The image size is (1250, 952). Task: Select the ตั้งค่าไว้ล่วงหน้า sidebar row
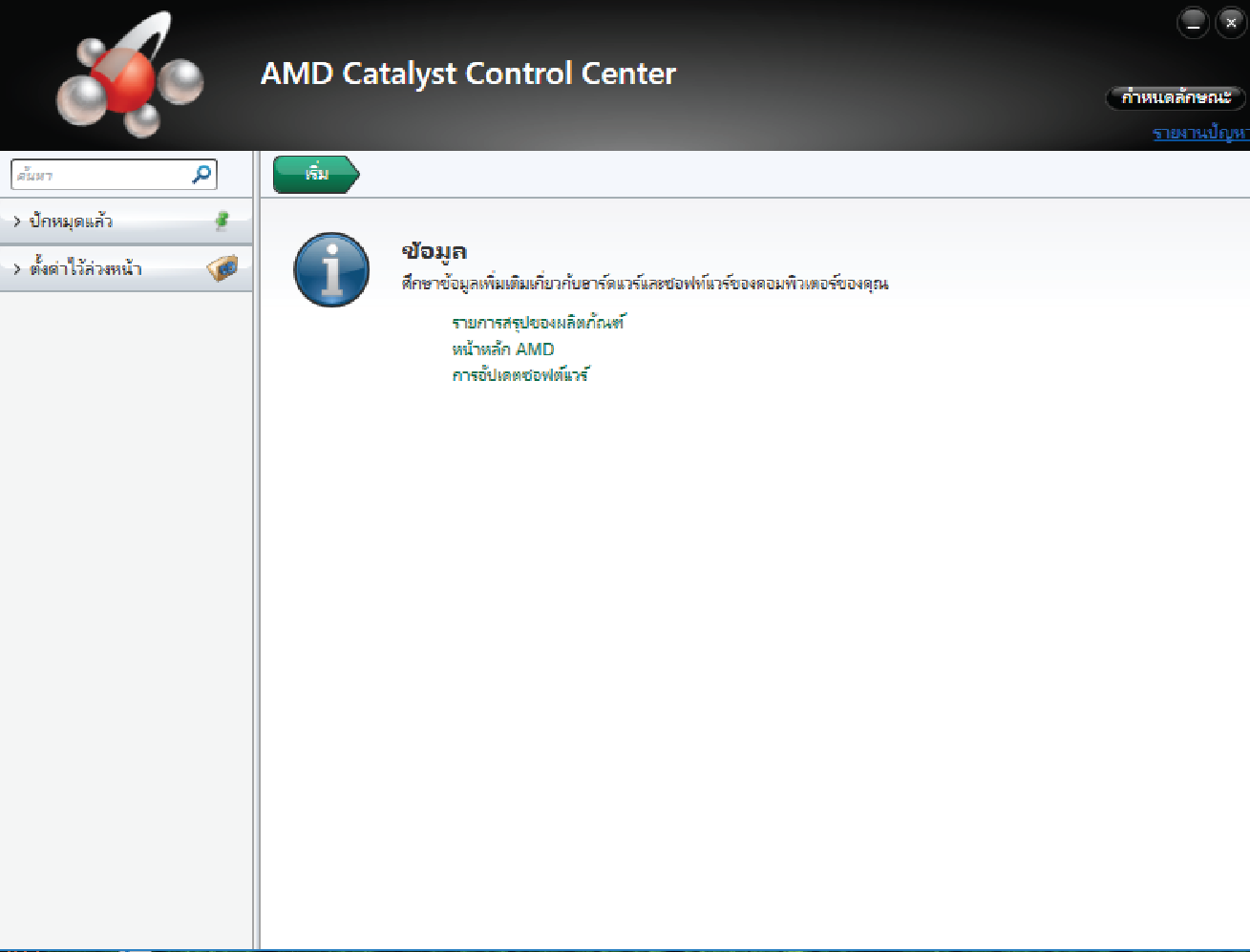tap(126, 269)
